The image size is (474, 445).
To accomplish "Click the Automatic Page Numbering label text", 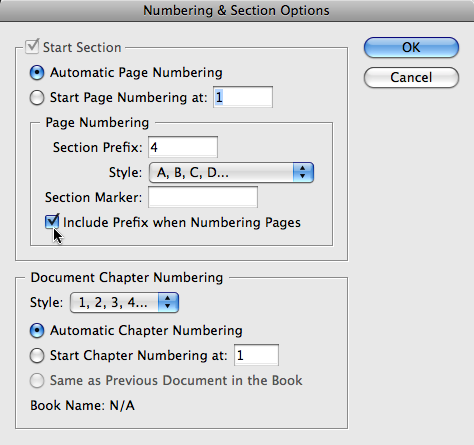I will pos(136,73).
